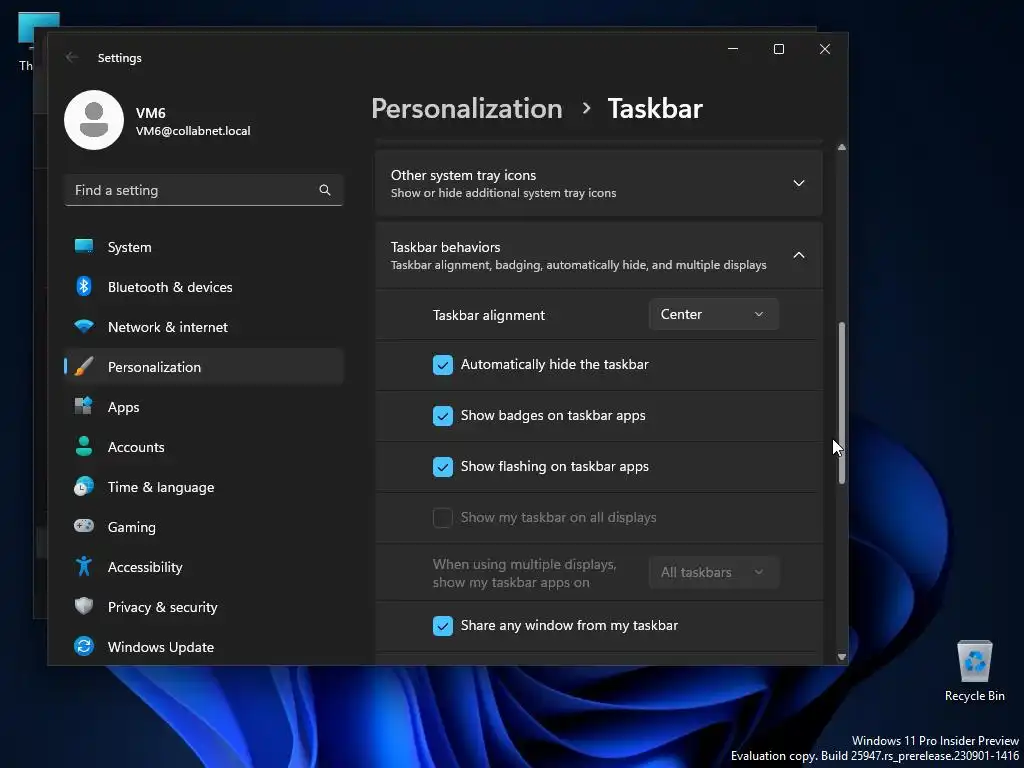The height and width of the screenshot is (768, 1024).
Task: Collapse the Taskbar behaviors section
Action: click(x=599, y=255)
